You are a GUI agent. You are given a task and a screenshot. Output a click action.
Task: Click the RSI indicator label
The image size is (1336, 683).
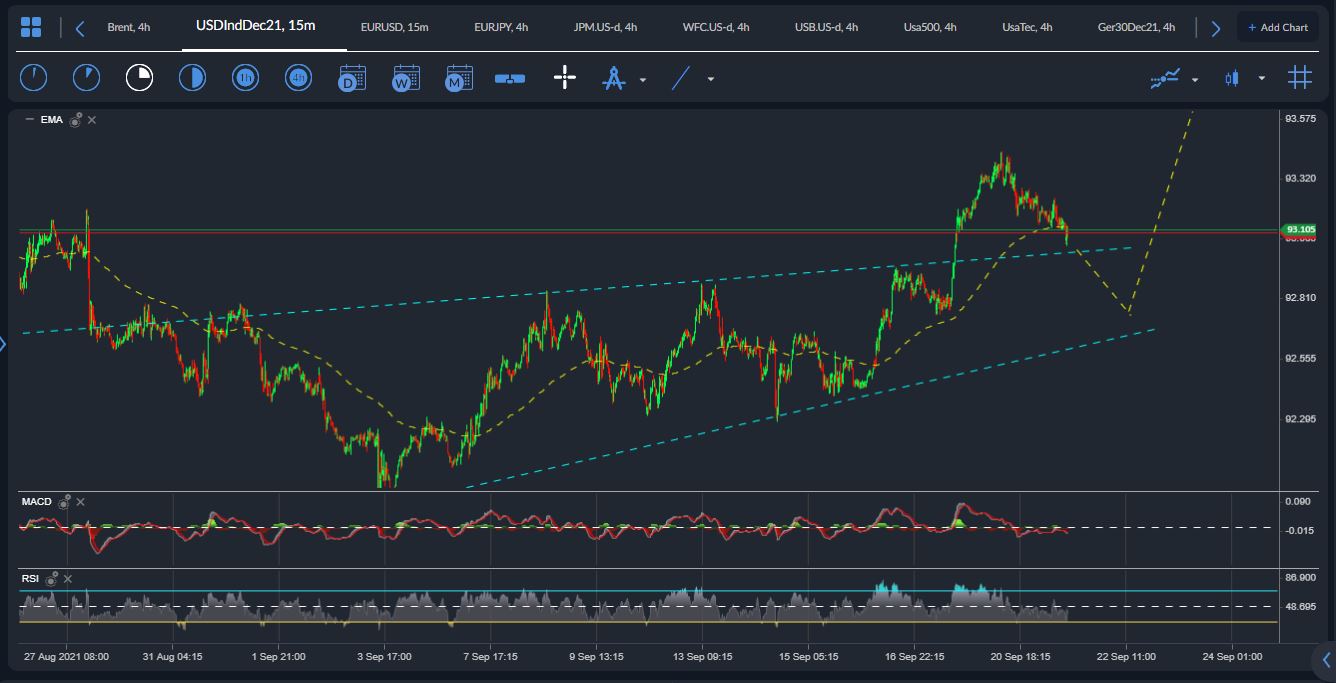click(x=30, y=577)
